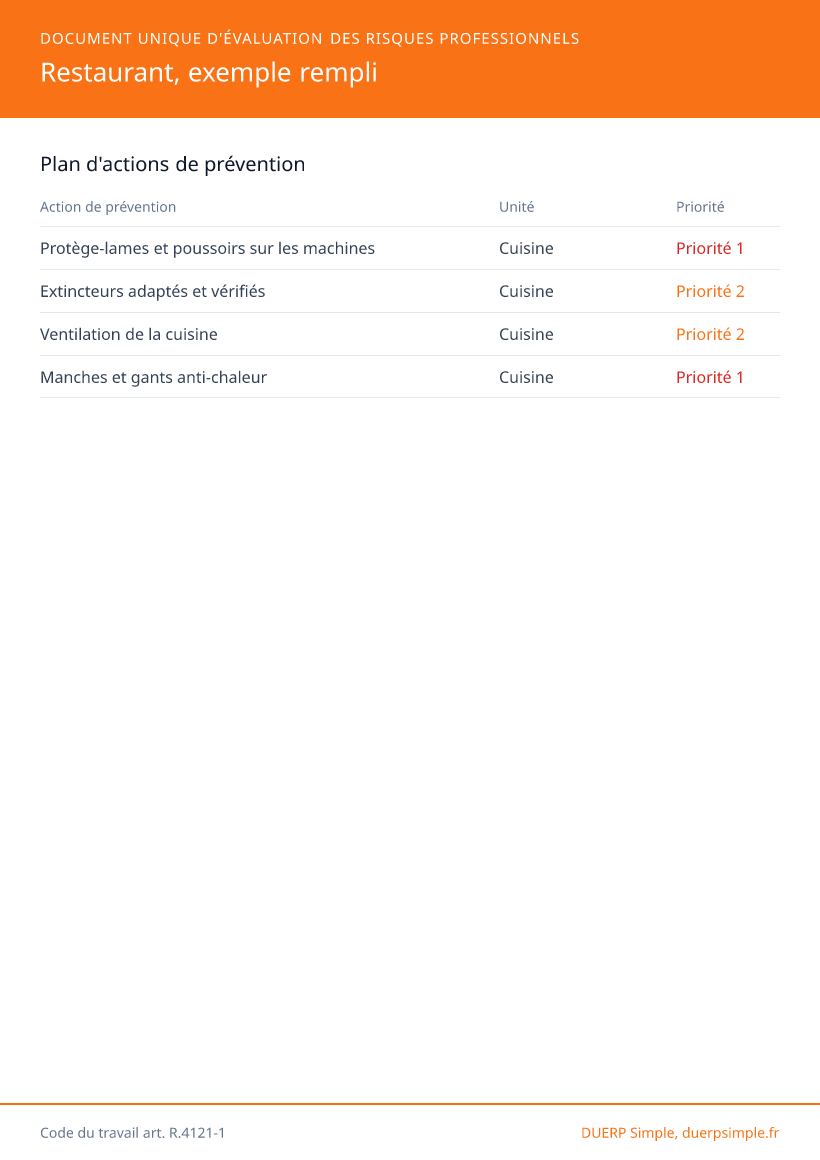Select 'Protège-lames et poussoirs sur les machines' row
The height and width of the screenshot is (1160, 820).
[x=410, y=249]
